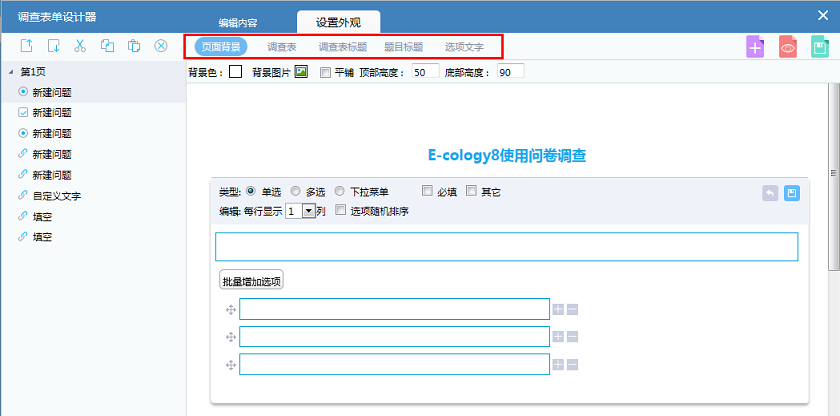Select the 调查表标题 appearance tab

[x=343, y=47]
